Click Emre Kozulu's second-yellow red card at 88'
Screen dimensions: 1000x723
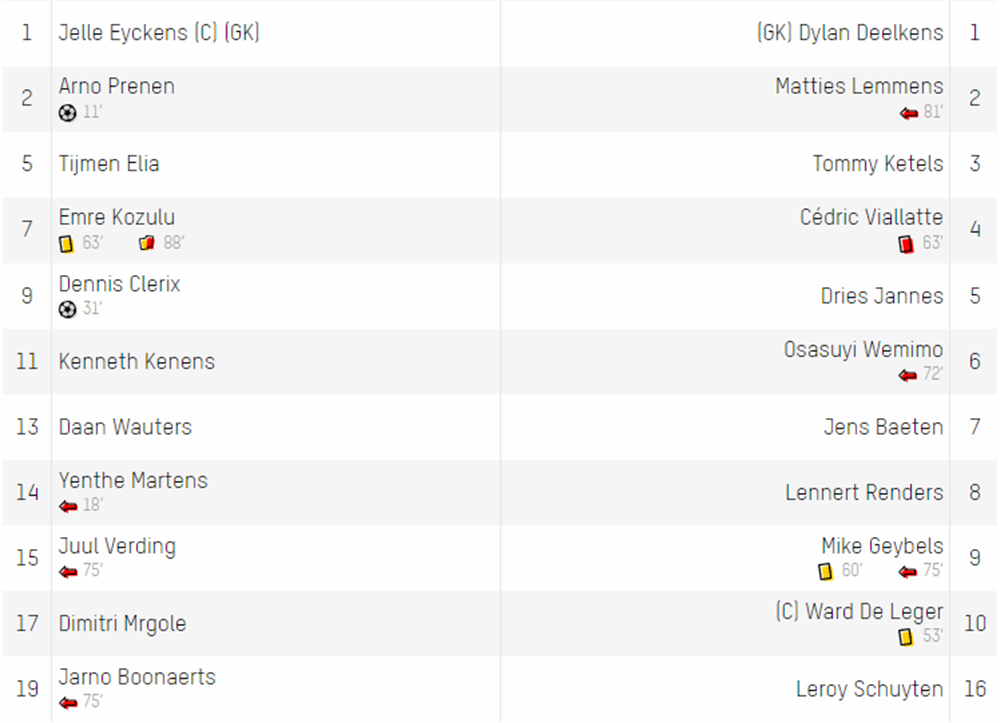(147, 243)
